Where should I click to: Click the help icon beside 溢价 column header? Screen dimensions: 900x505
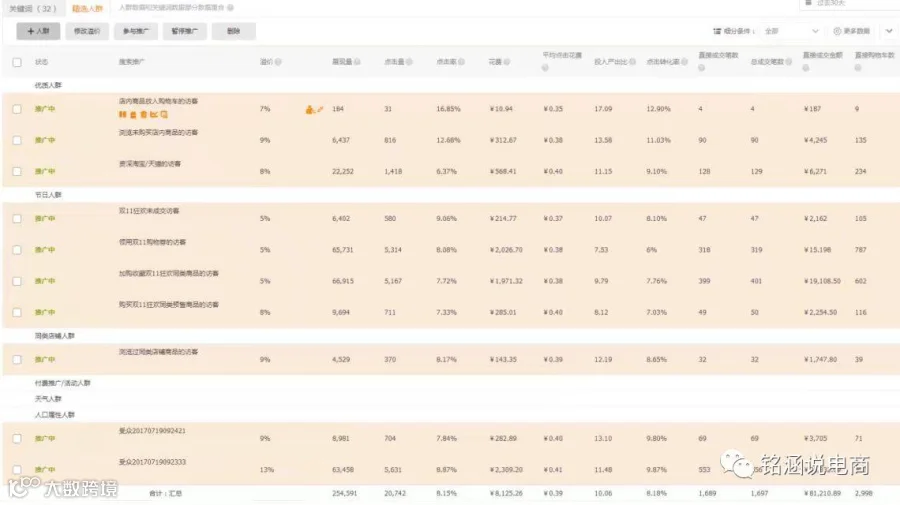point(278,62)
